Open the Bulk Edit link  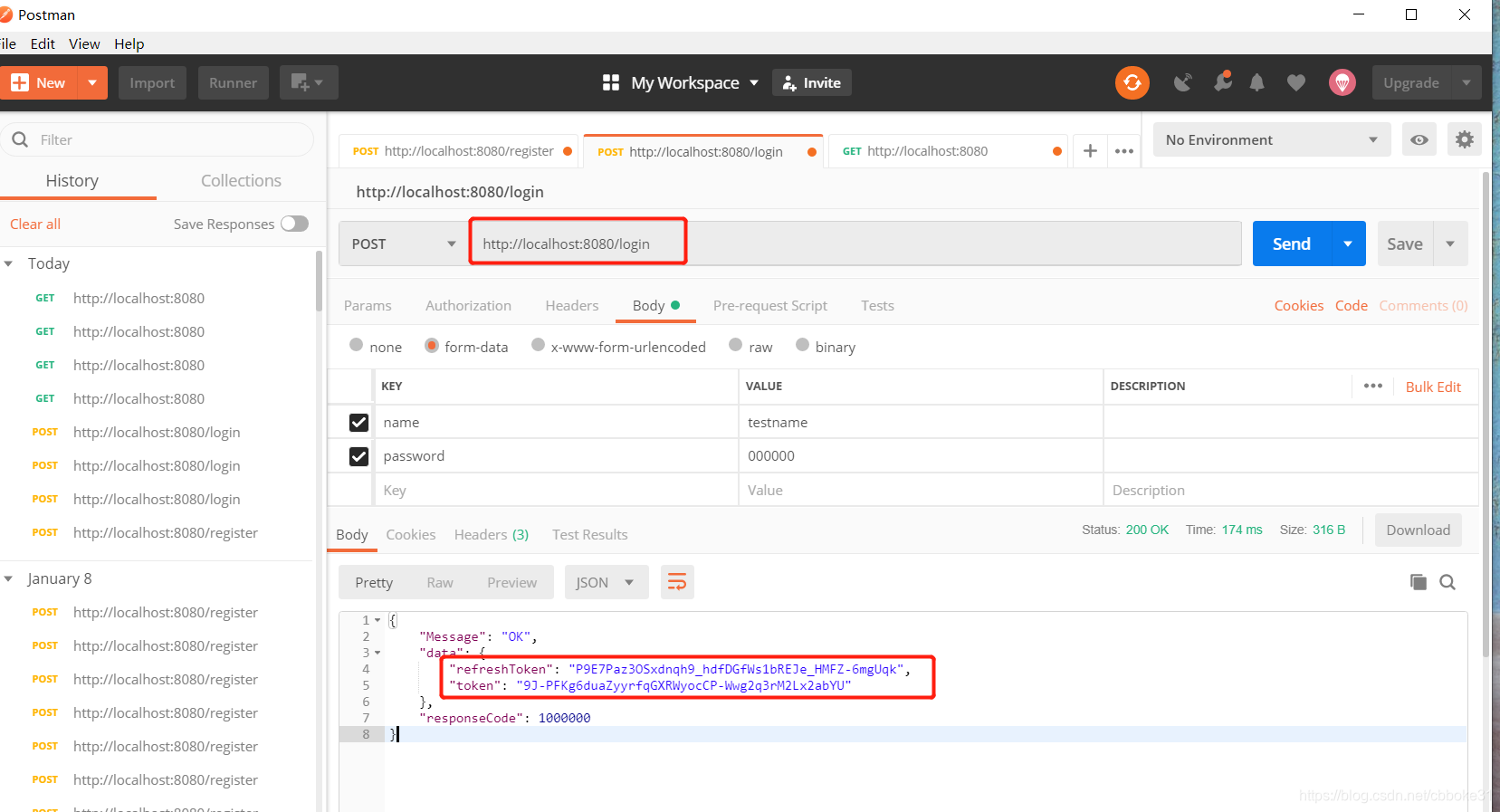[1433, 387]
